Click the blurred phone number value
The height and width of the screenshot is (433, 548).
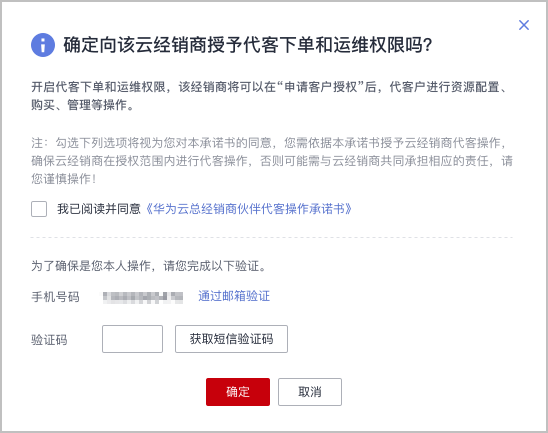pyautogui.click(x=143, y=297)
